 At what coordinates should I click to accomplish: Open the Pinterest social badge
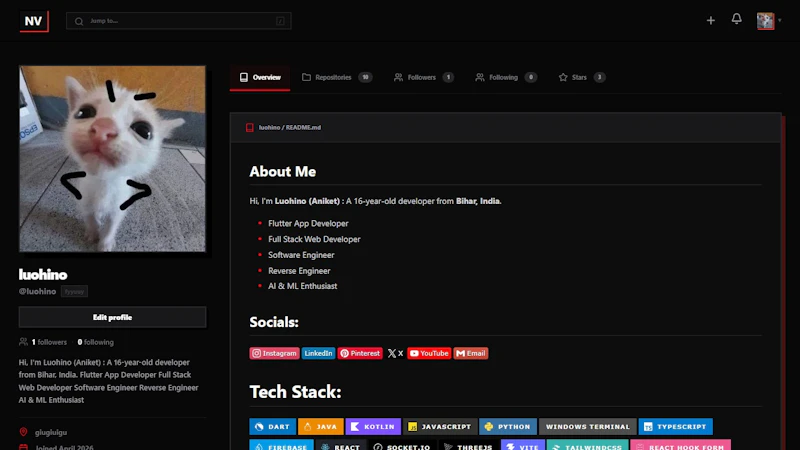coord(360,353)
